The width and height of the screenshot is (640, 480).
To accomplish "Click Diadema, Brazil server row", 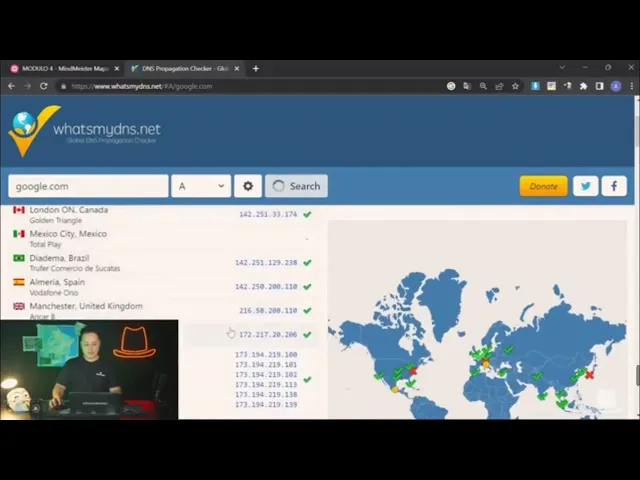I will (x=163, y=263).
